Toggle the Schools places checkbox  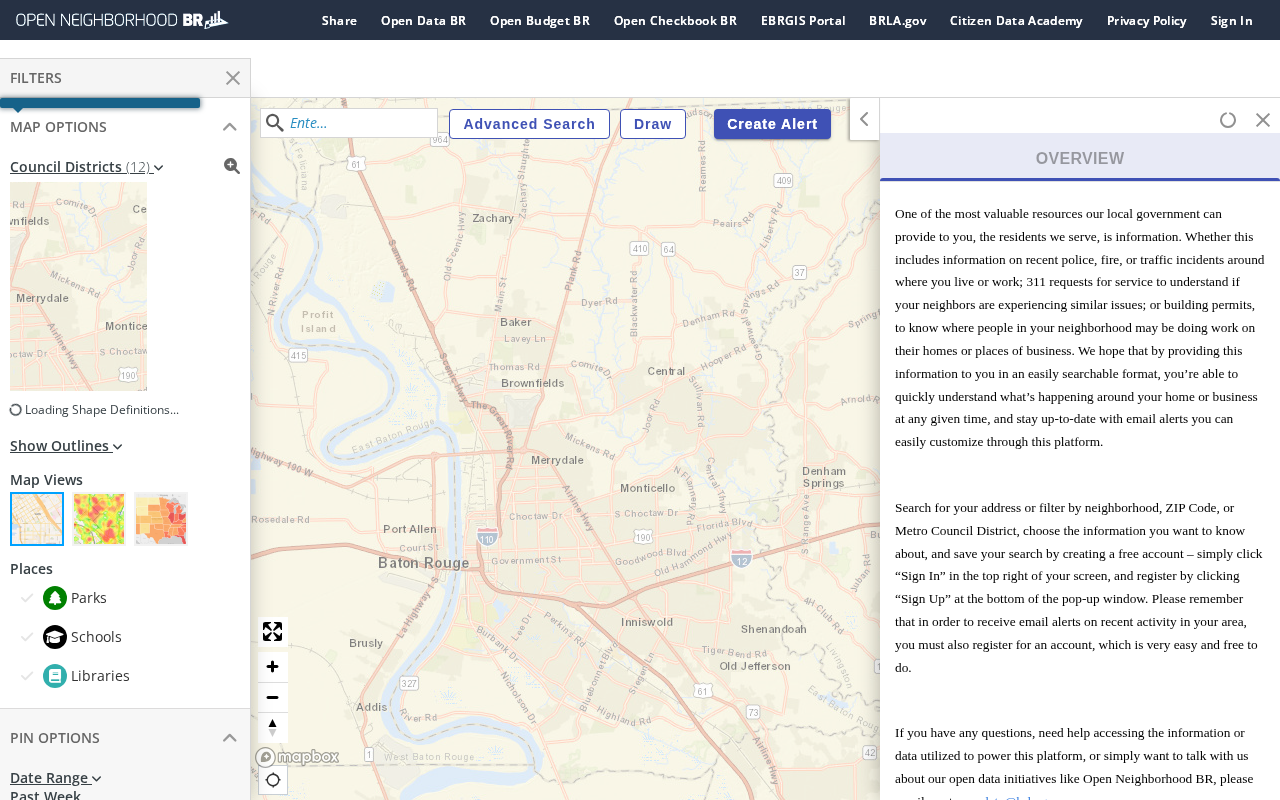tap(27, 637)
